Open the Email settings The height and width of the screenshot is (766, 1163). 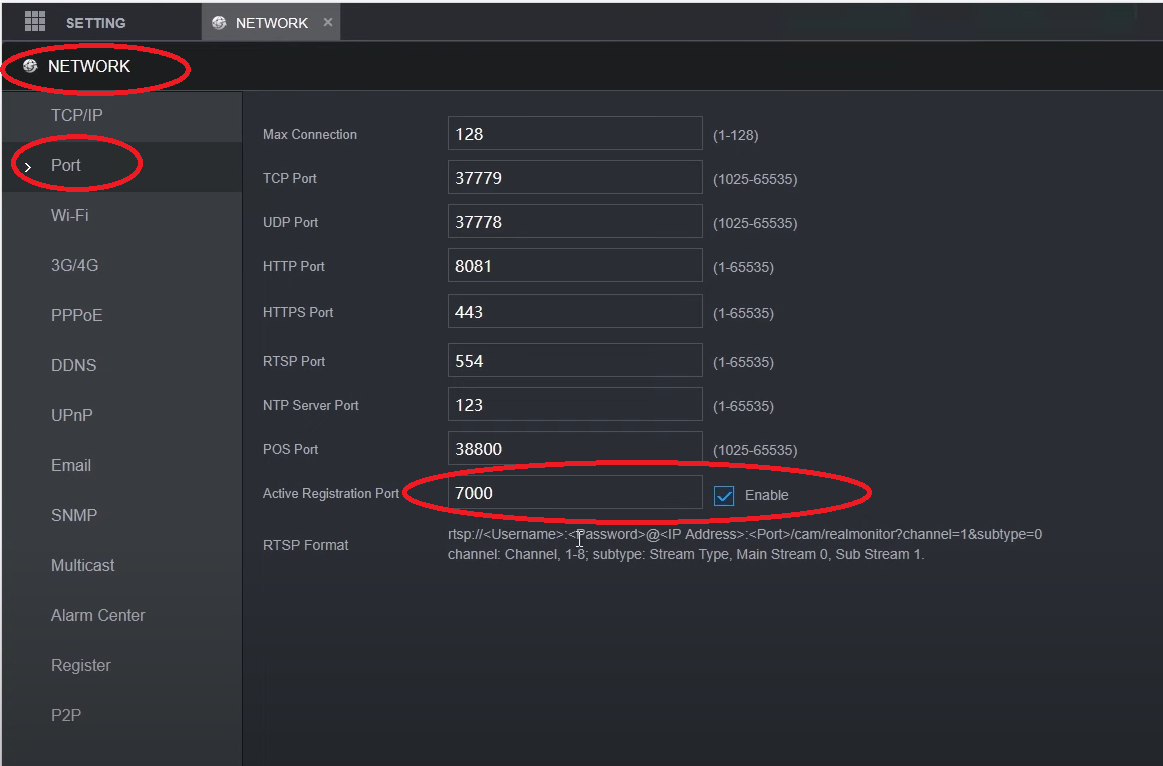pyautogui.click(x=71, y=466)
